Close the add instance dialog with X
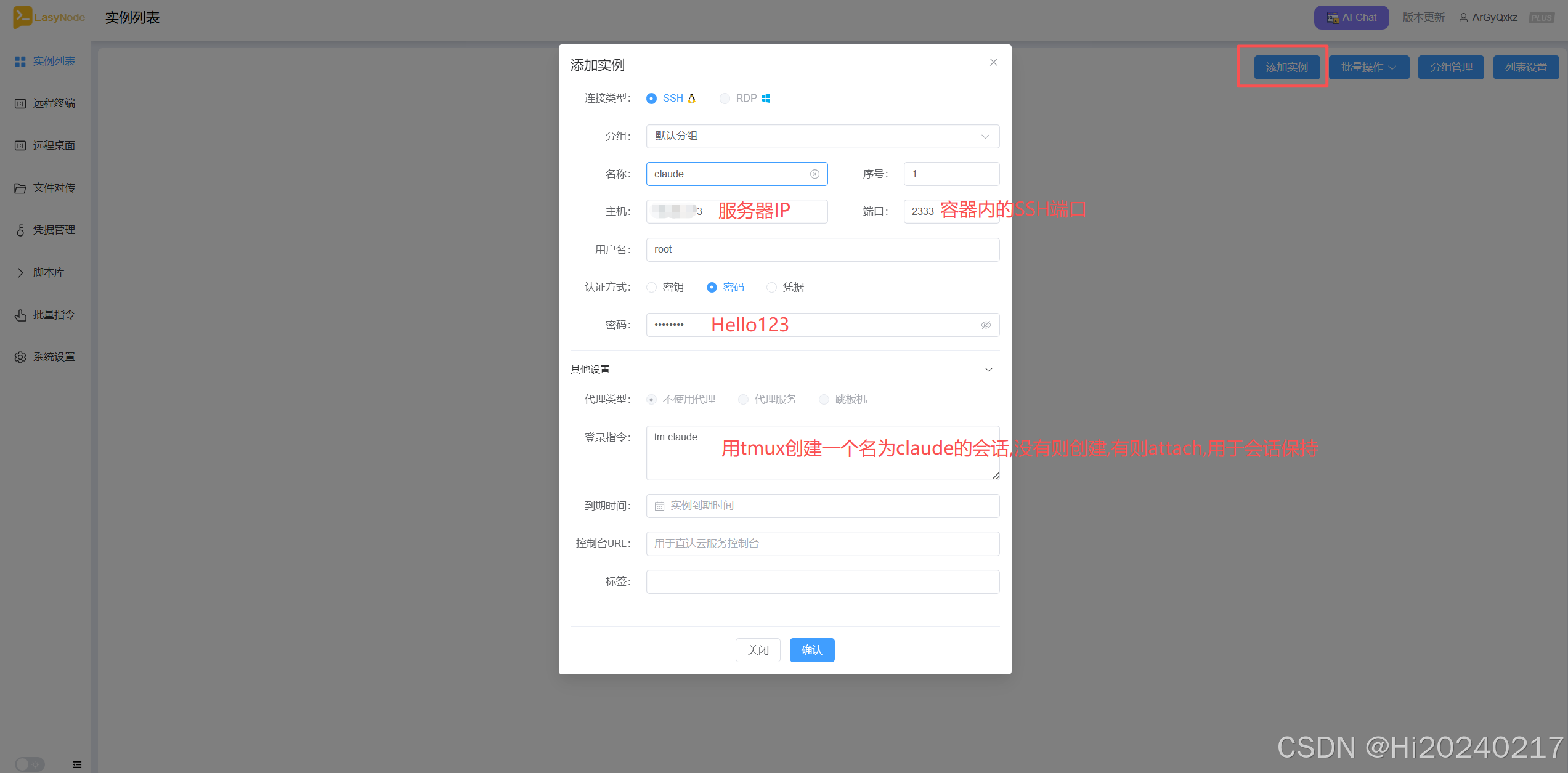This screenshot has width=1568, height=773. (x=993, y=62)
